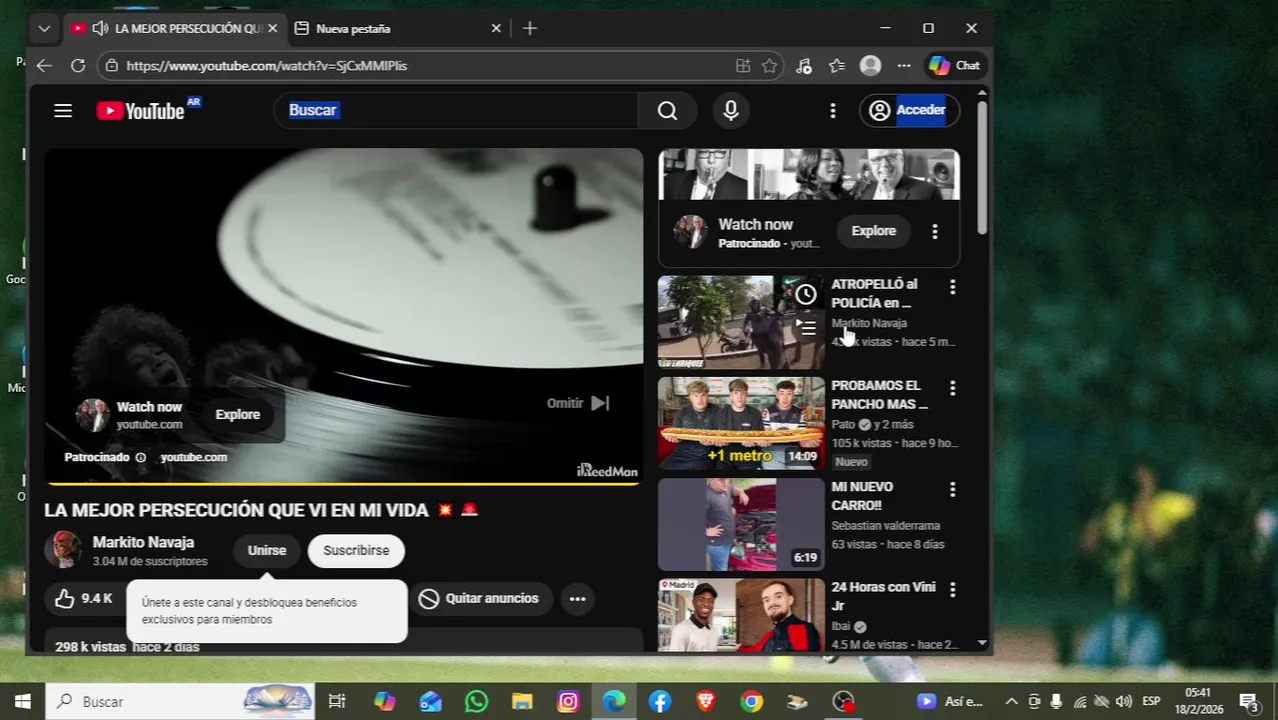This screenshot has width=1278, height=720.
Task: Open the YouTube hamburger guide menu
Action: click(63, 111)
